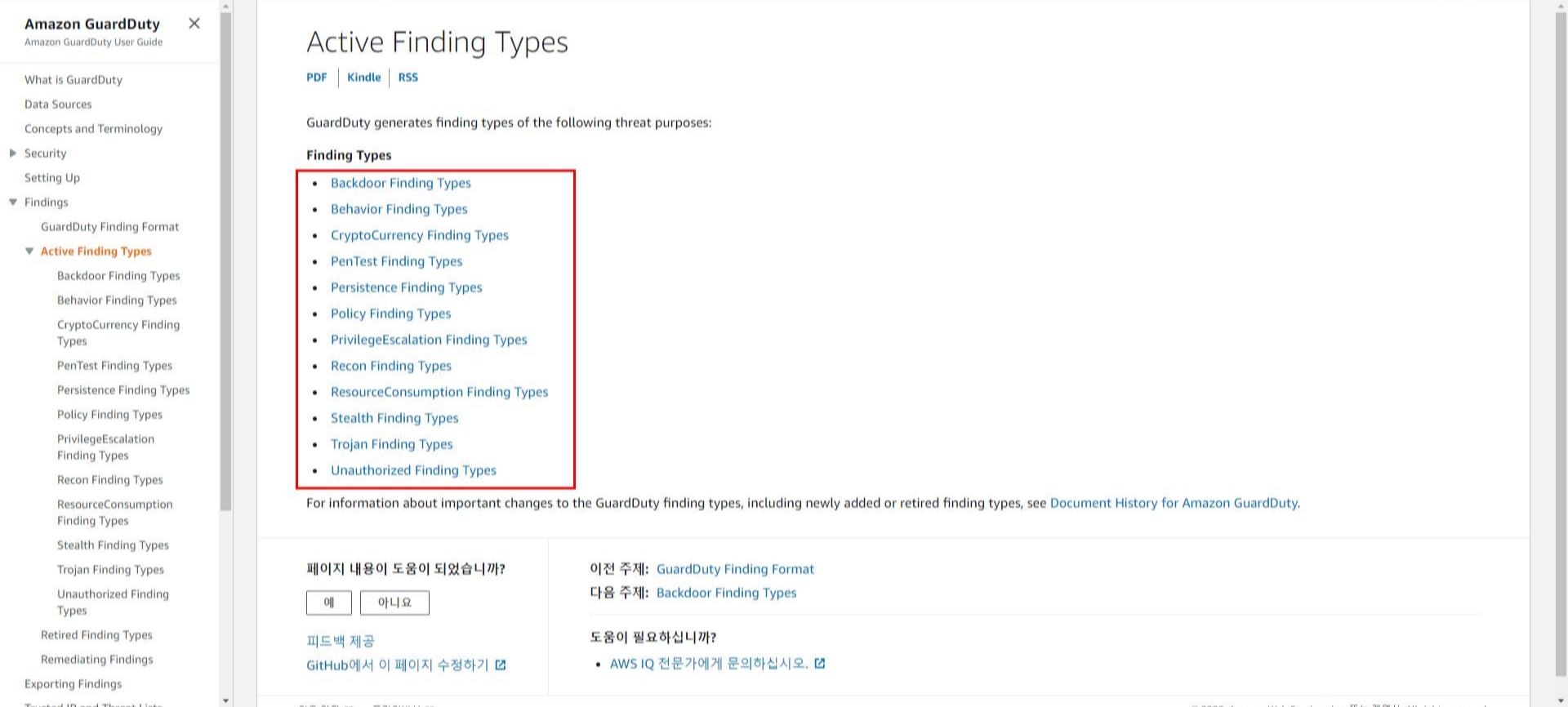The width and height of the screenshot is (1568, 707).
Task: Go to previous topic GuardDuty Finding Format
Action: 735,569
